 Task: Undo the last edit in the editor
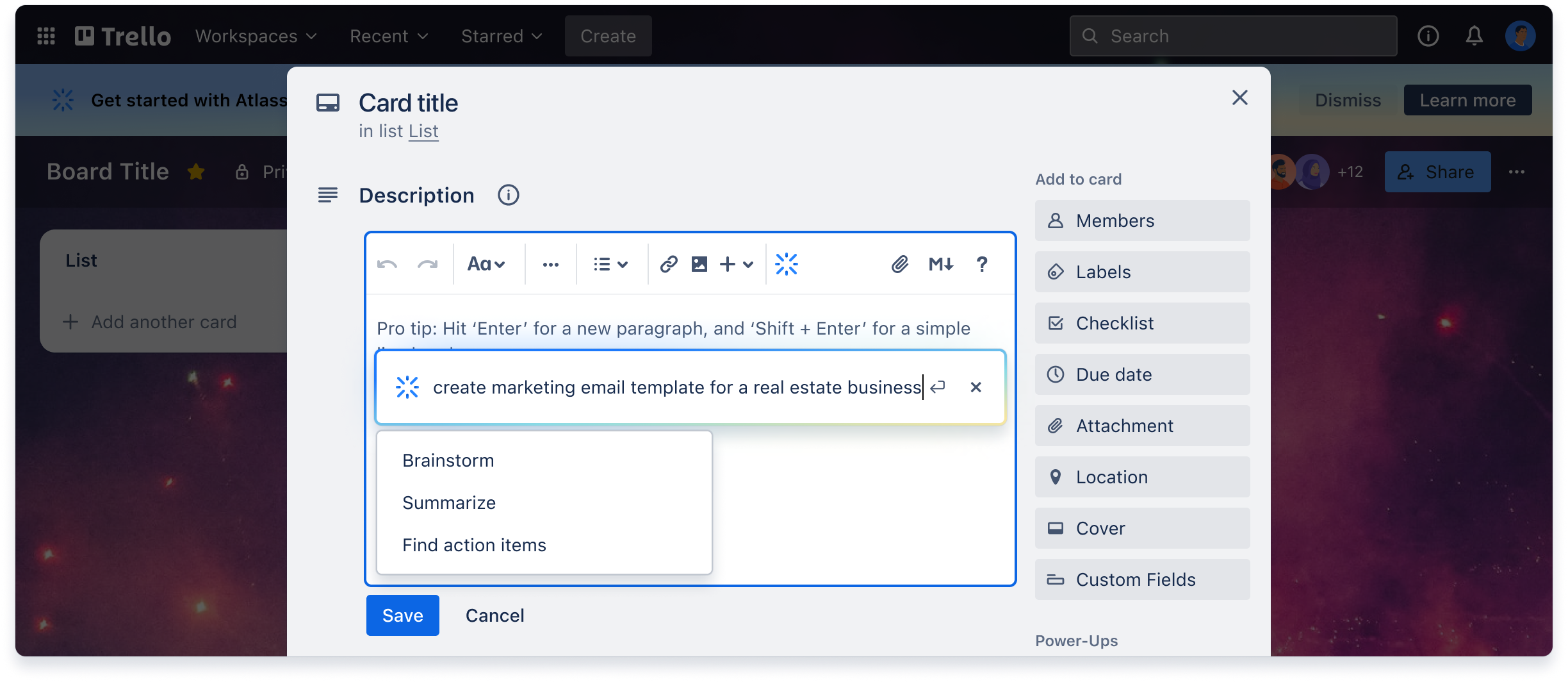(388, 263)
